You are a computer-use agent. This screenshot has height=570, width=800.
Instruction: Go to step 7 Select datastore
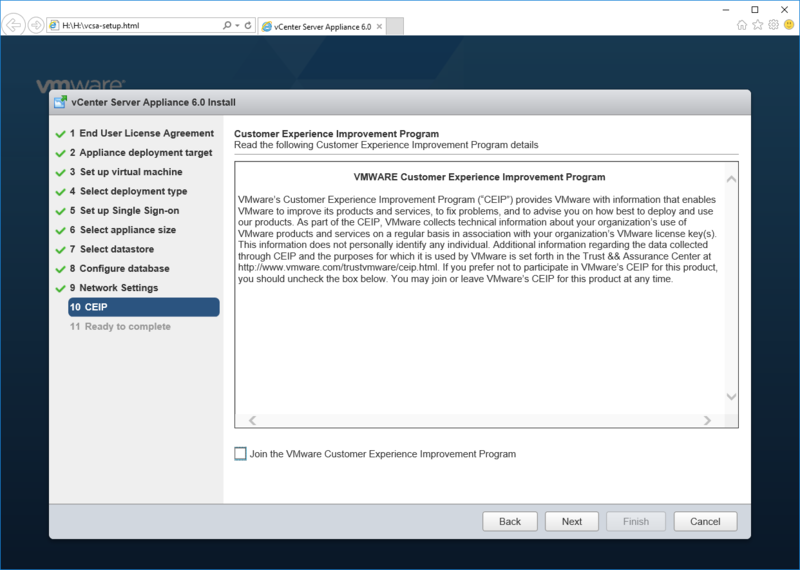point(112,250)
